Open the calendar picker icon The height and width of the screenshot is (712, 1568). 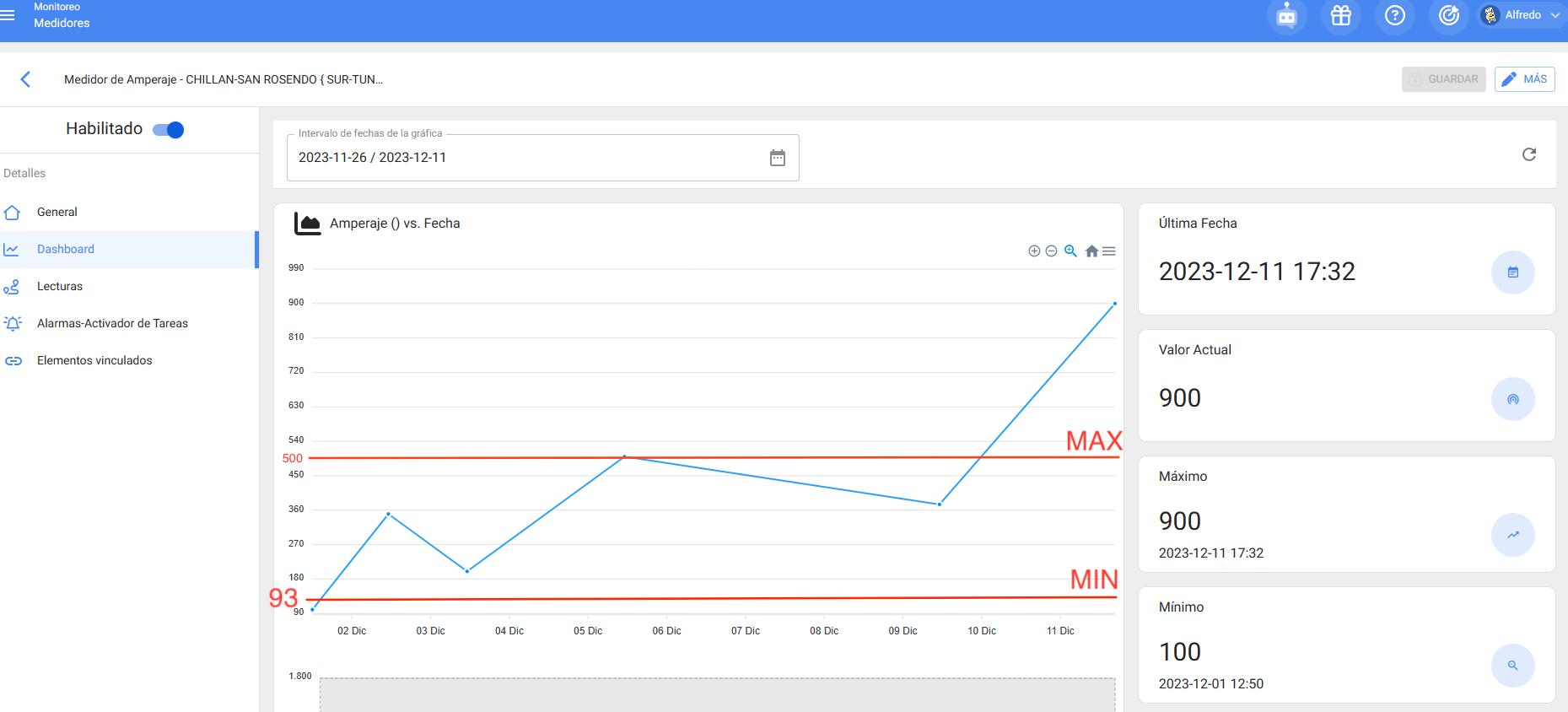point(777,158)
